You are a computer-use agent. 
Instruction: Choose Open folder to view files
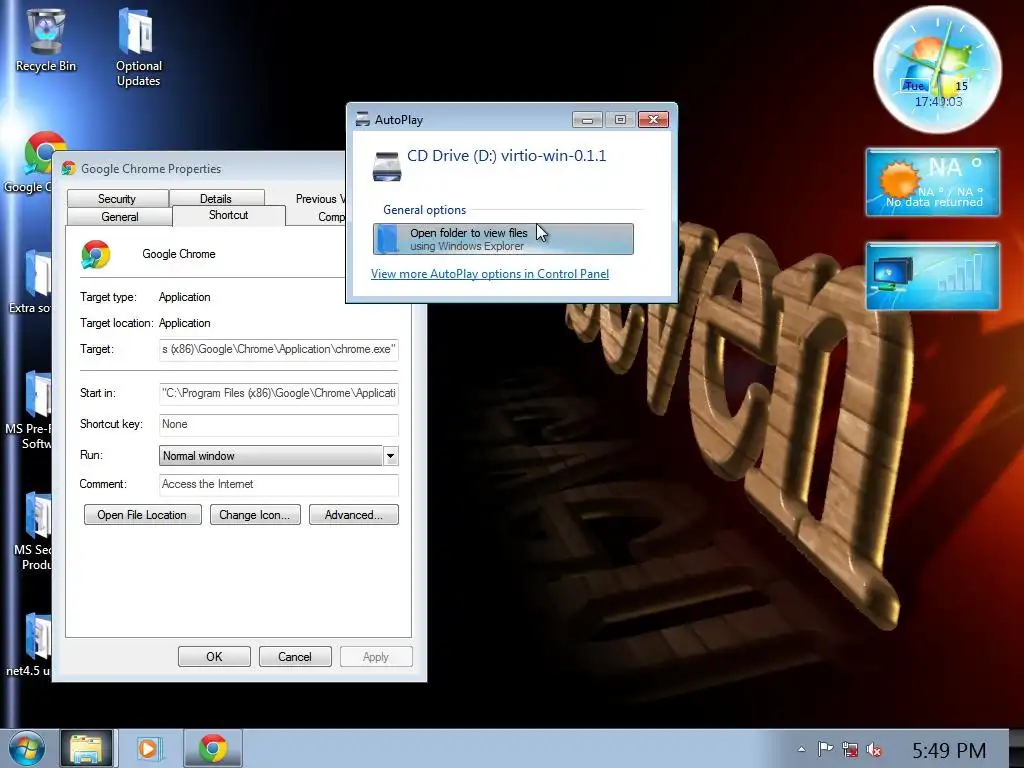[x=503, y=239]
